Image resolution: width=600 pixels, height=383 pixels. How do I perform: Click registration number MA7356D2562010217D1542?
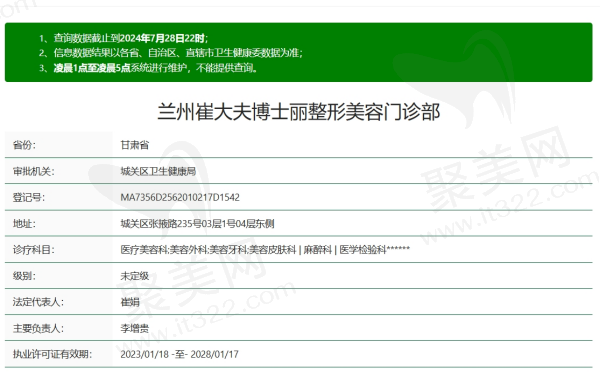(x=180, y=197)
